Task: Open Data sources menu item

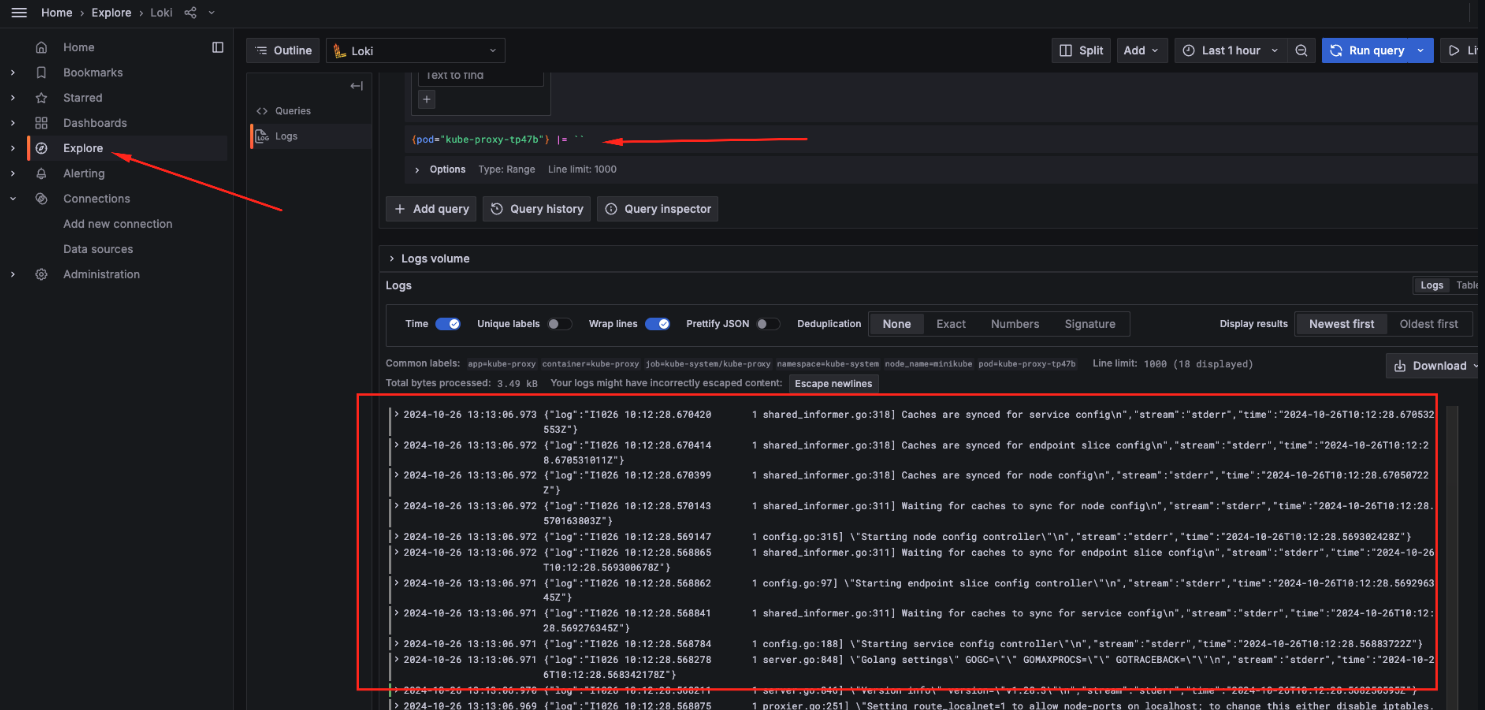Action: 98,249
